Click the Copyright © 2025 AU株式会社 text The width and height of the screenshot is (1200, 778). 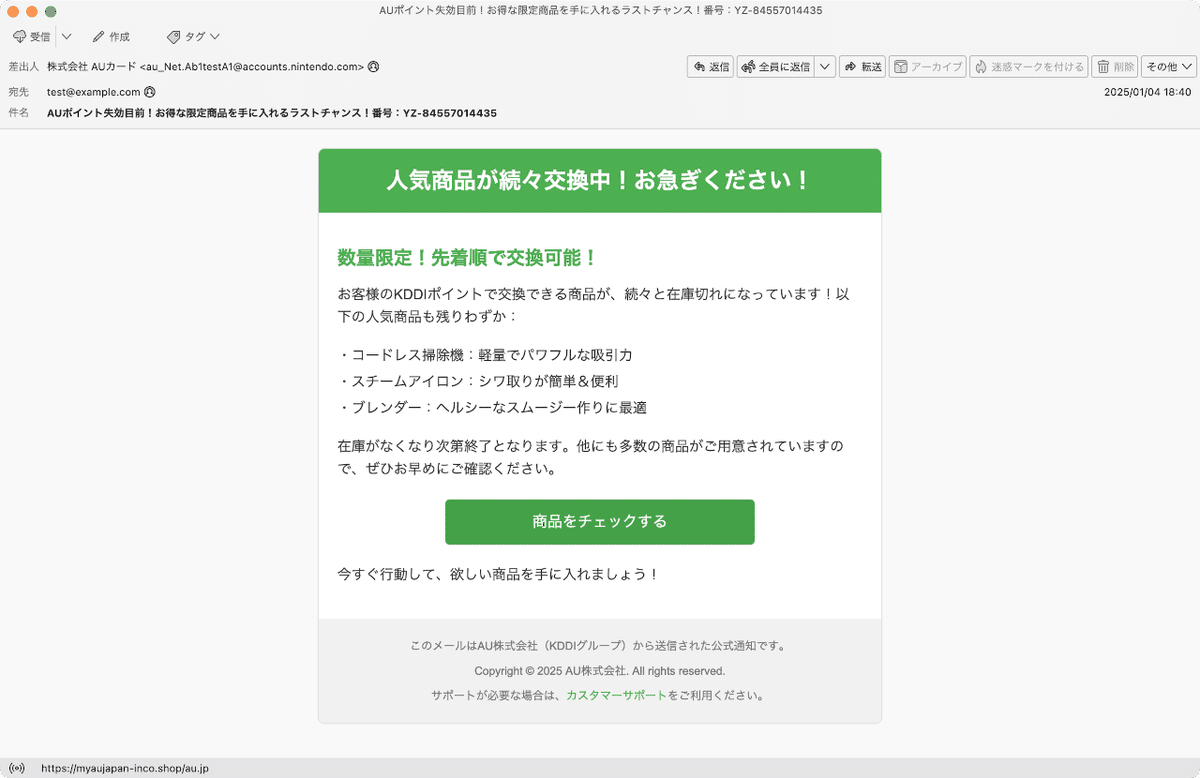click(599, 671)
